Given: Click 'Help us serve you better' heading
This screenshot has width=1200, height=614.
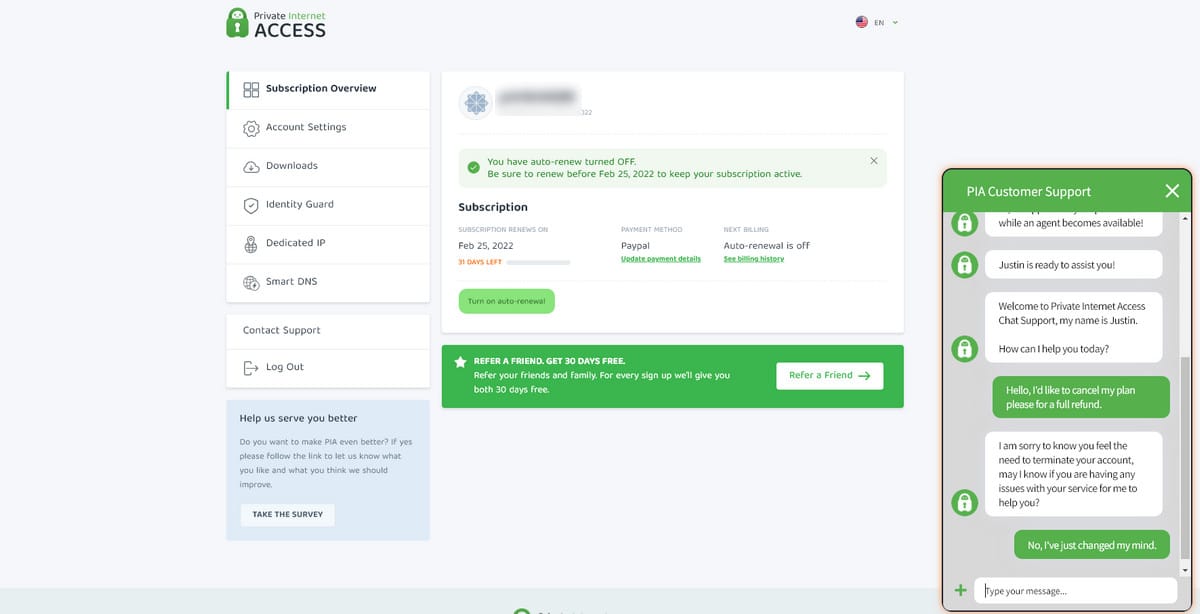Looking at the screenshot, I should coord(298,418).
